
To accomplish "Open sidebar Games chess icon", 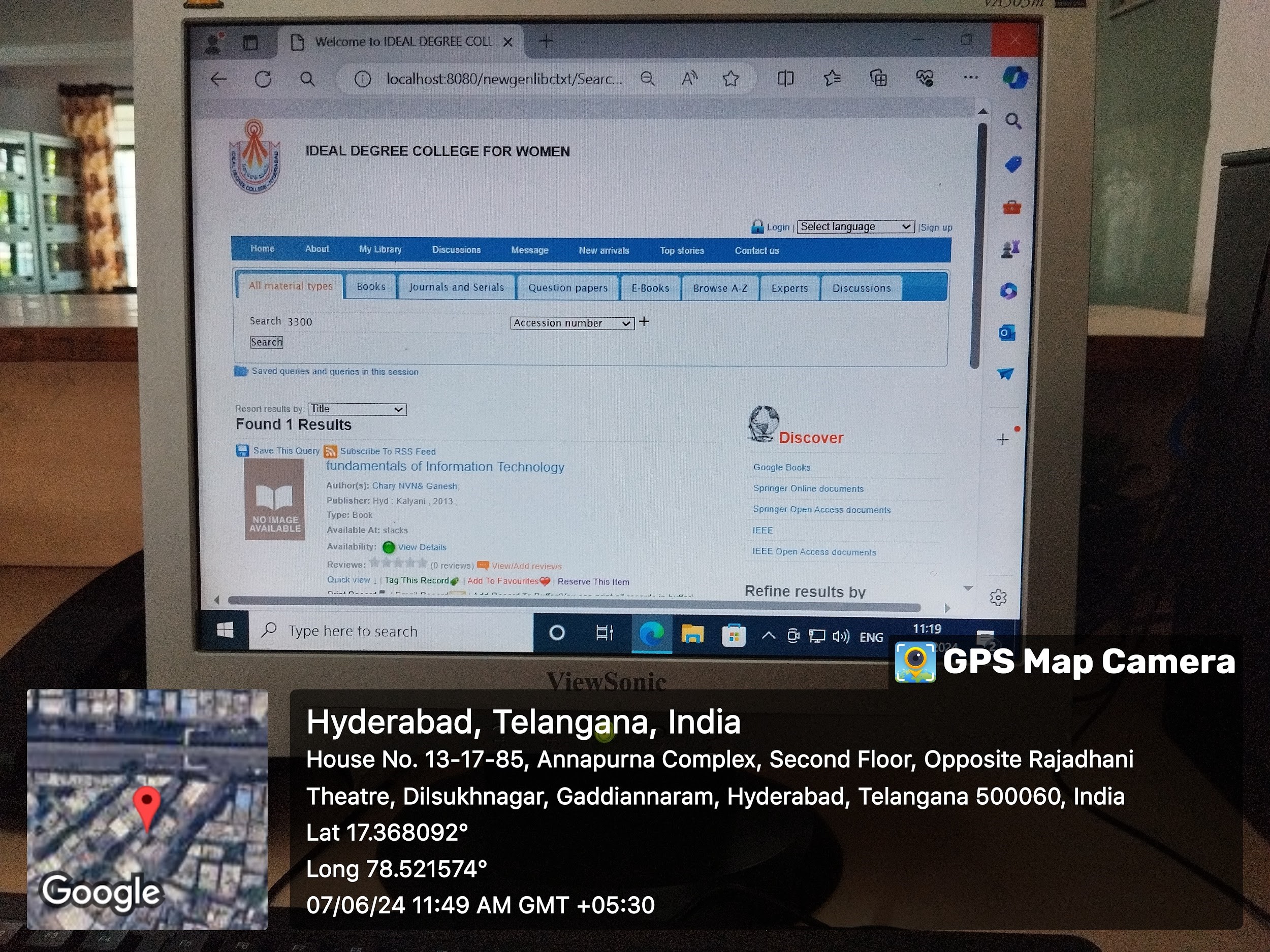I will click(1010, 249).
